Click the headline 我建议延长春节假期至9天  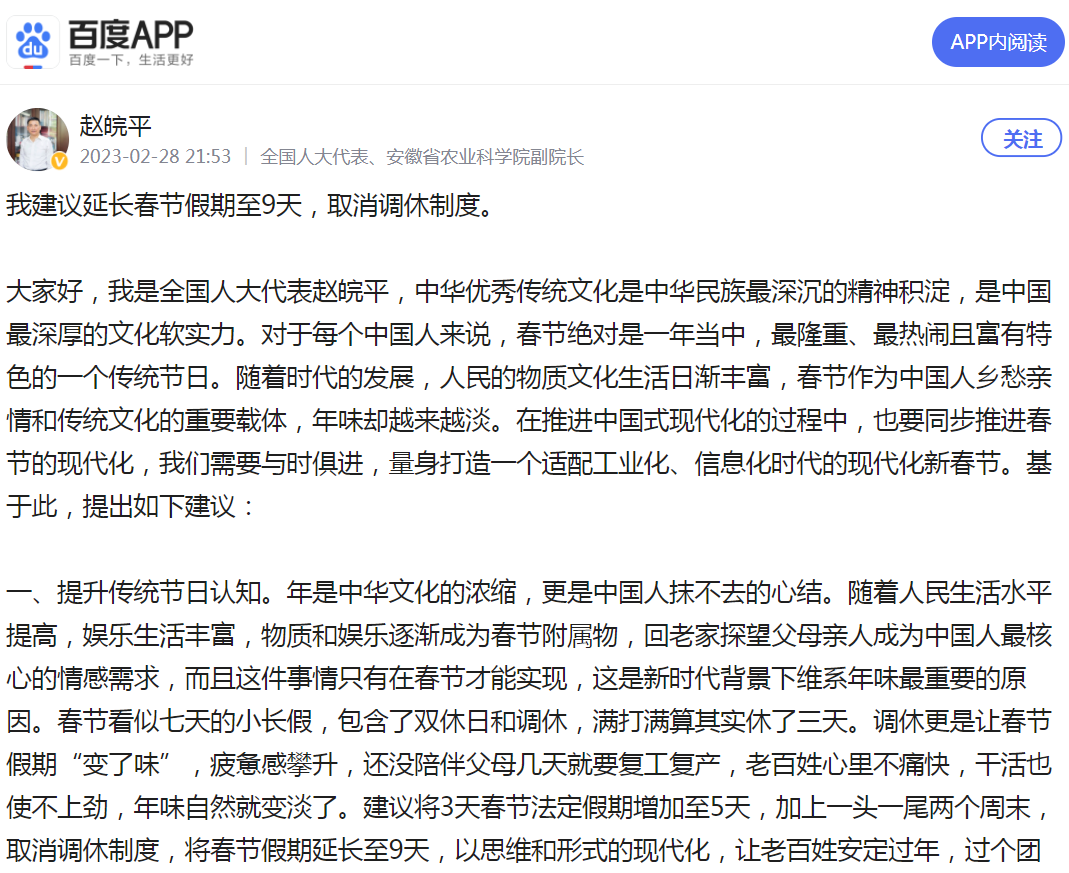pos(250,206)
